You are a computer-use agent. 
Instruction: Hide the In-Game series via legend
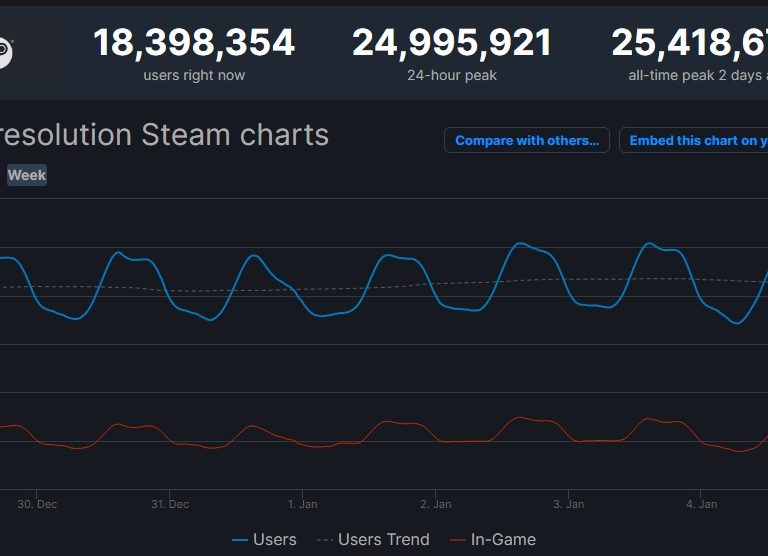[503, 539]
